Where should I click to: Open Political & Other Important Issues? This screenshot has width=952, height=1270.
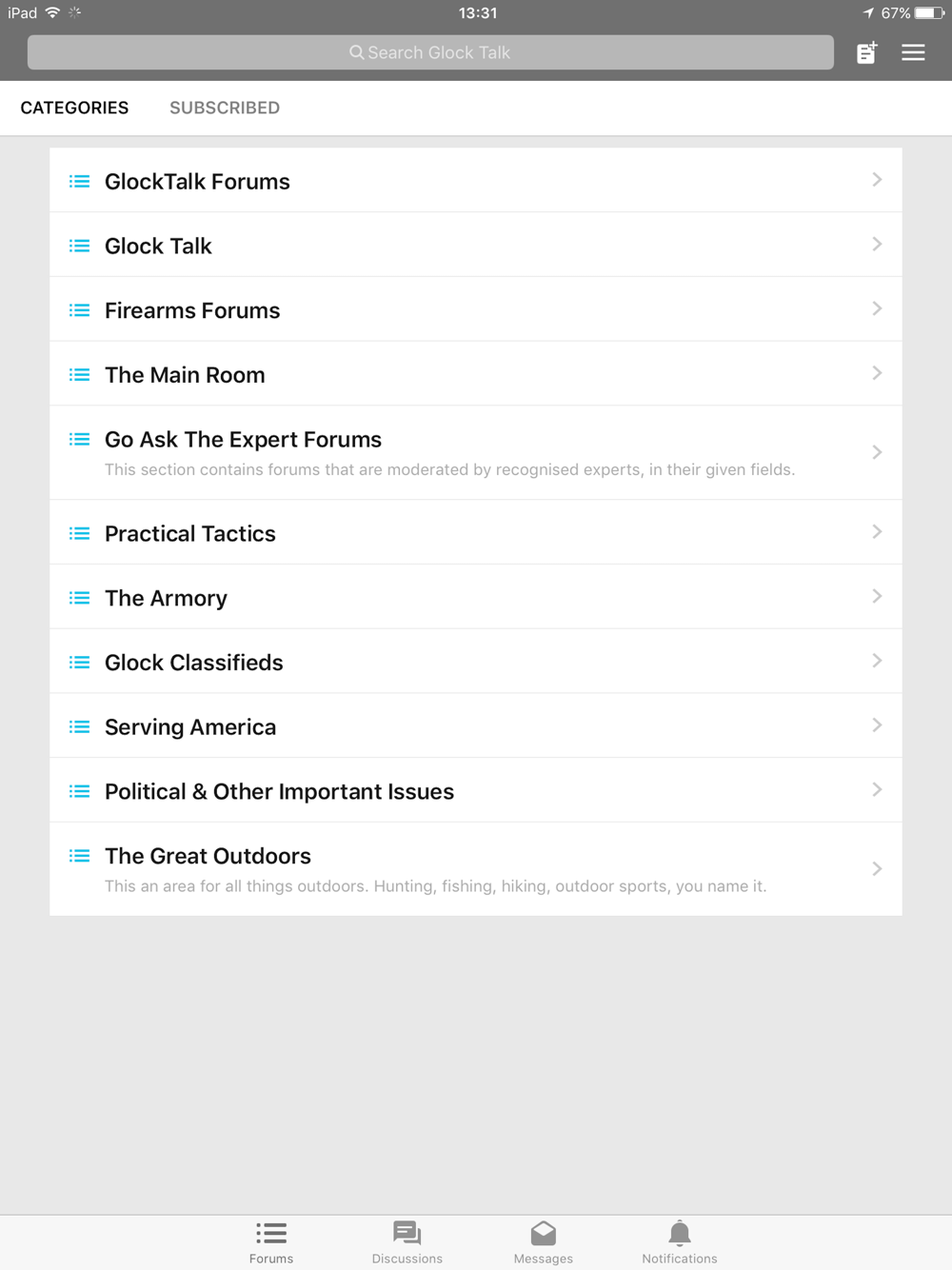coord(476,790)
